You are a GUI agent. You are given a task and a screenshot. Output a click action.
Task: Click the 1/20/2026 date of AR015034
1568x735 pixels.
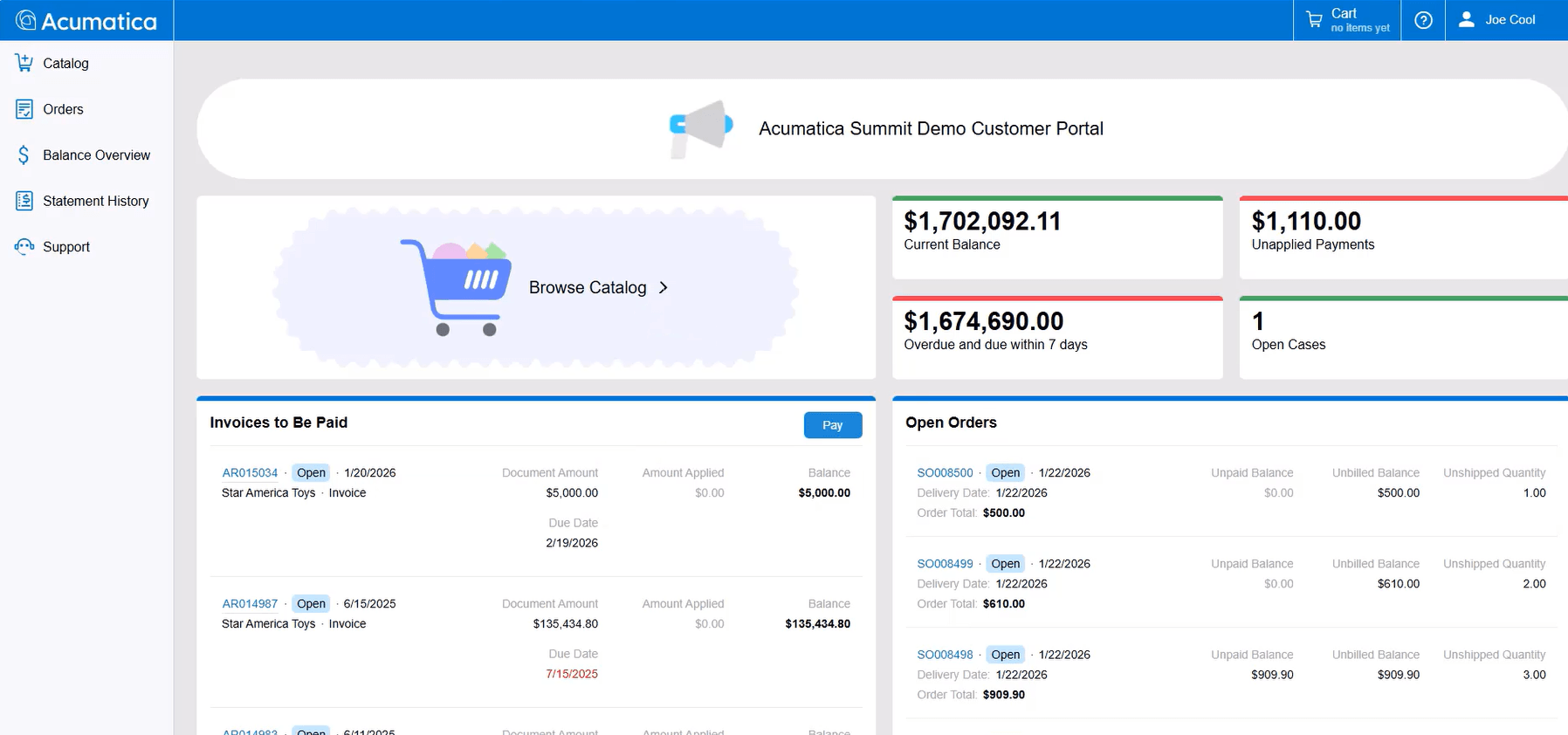[369, 472]
